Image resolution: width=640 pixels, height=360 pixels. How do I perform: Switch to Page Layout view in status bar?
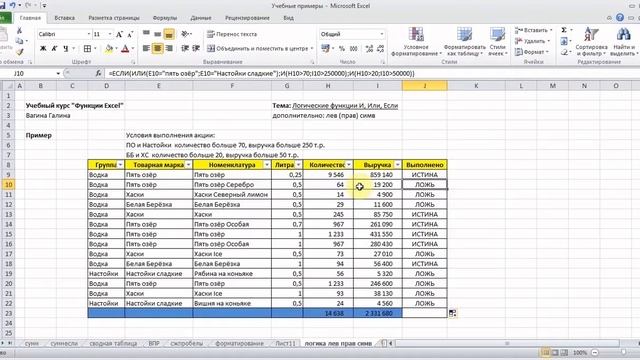point(555,352)
